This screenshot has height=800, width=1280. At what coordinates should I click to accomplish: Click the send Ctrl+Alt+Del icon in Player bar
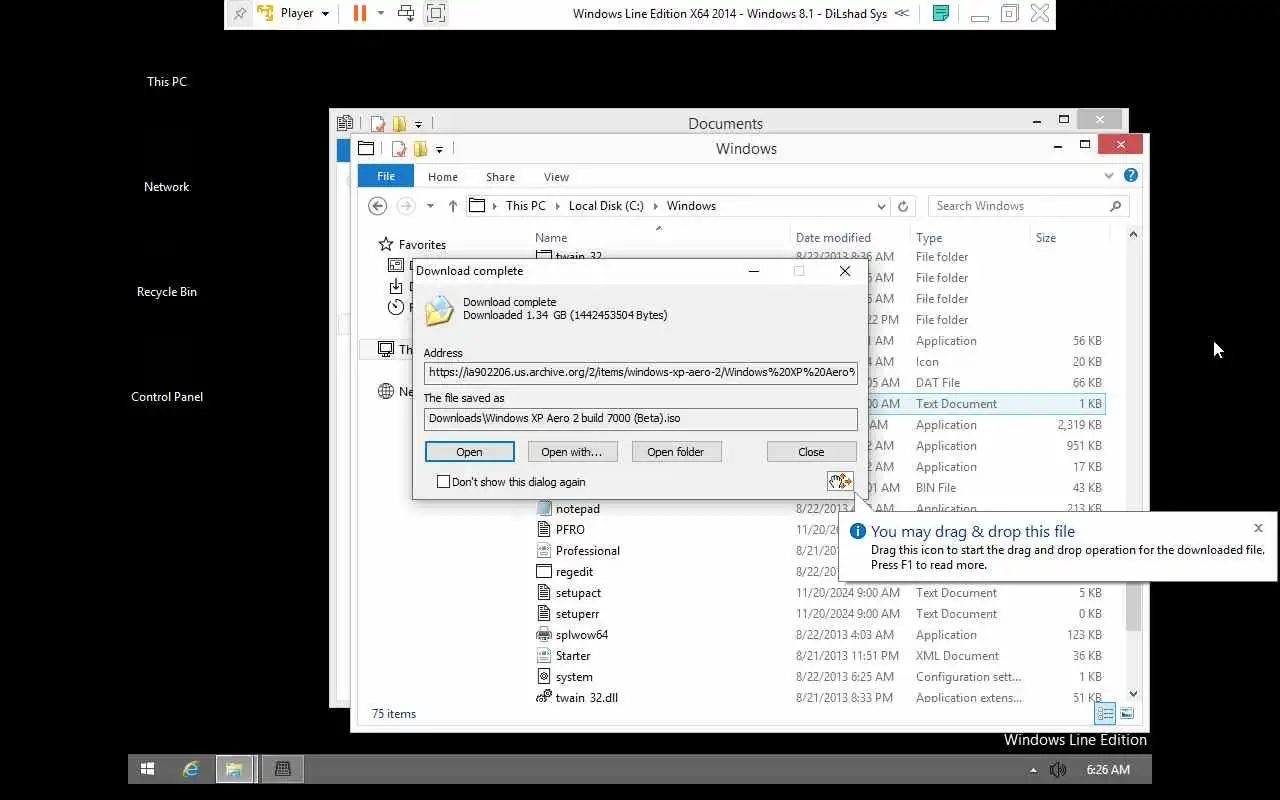(406, 13)
